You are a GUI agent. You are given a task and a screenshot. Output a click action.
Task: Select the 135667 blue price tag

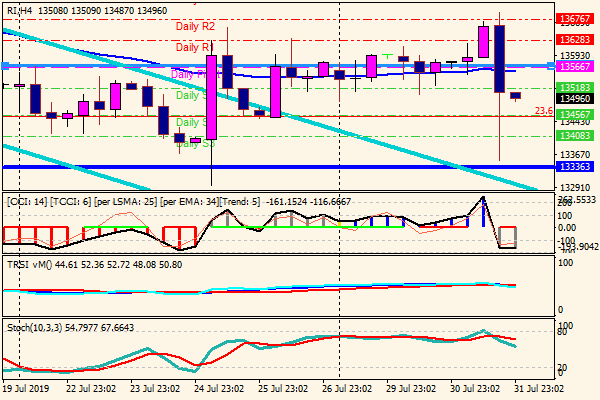(x=574, y=66)
